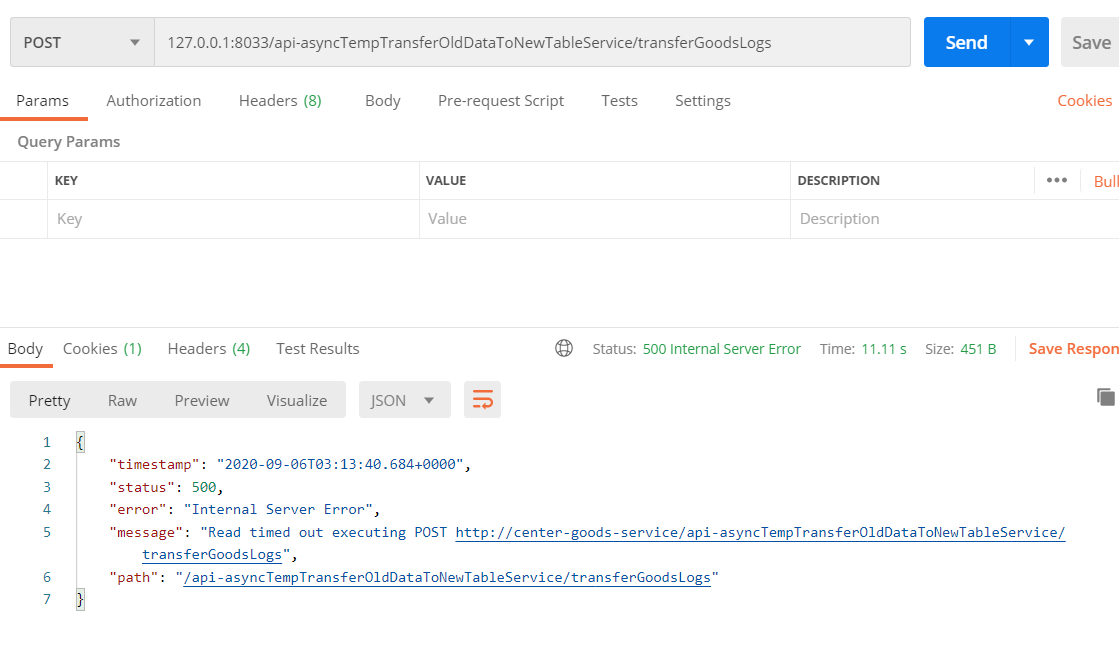Select the request Body tab
Viewport: 1119px width, 646px height.
coord(382,100)
